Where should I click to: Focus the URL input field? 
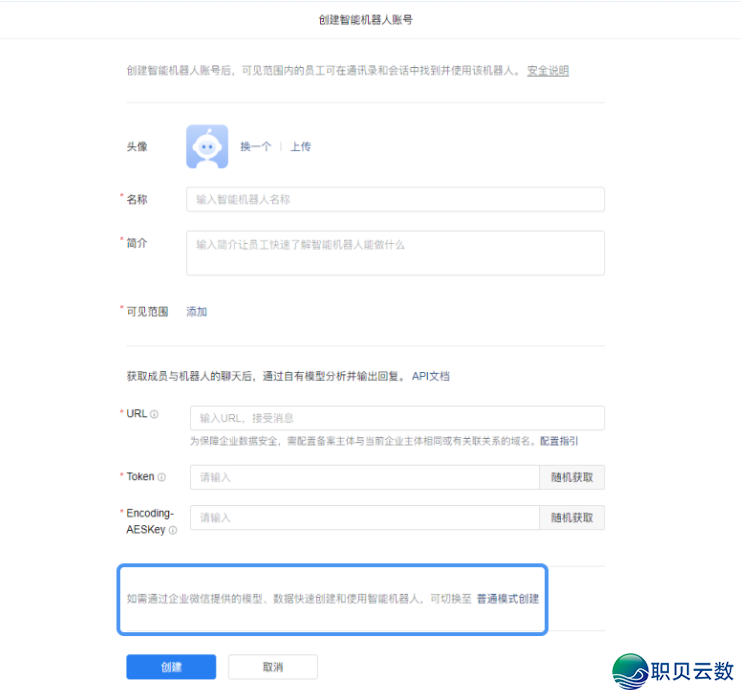[397, 418]
